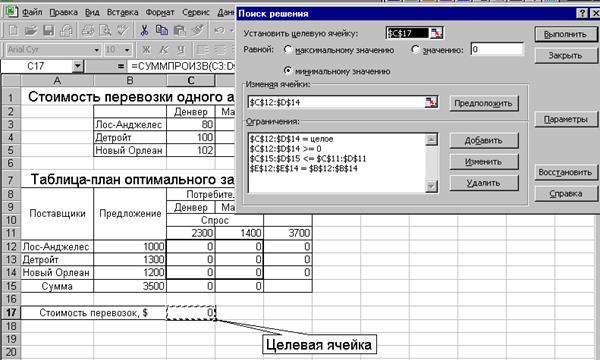
Task: Open the Формат menu
Action: point(160,12)
